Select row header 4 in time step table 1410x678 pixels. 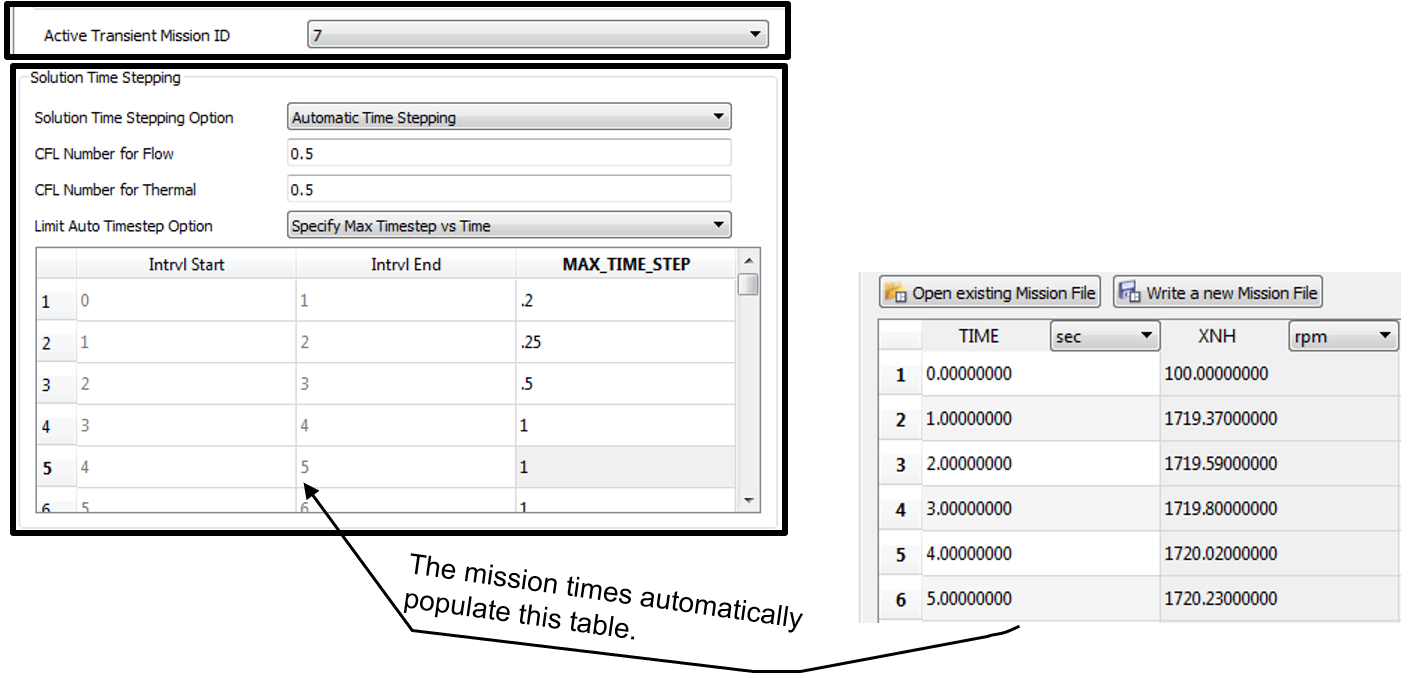[x=56, y=426]
